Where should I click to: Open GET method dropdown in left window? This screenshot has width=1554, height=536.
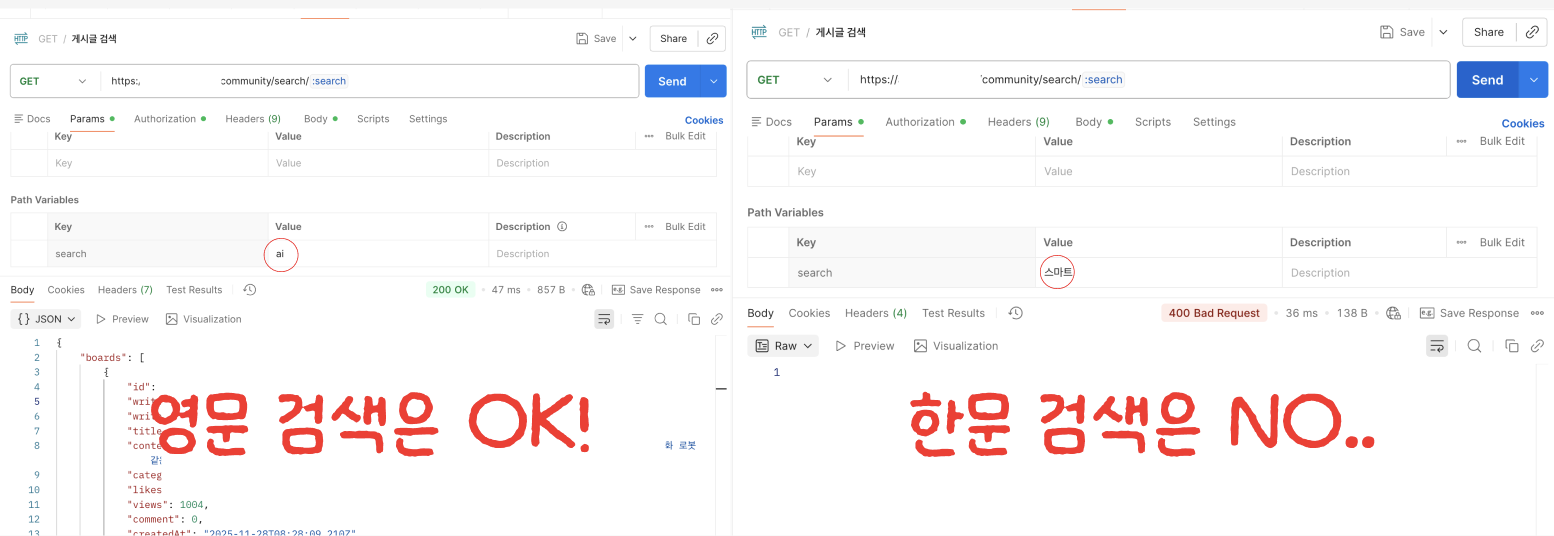click(x=55, y=81)
